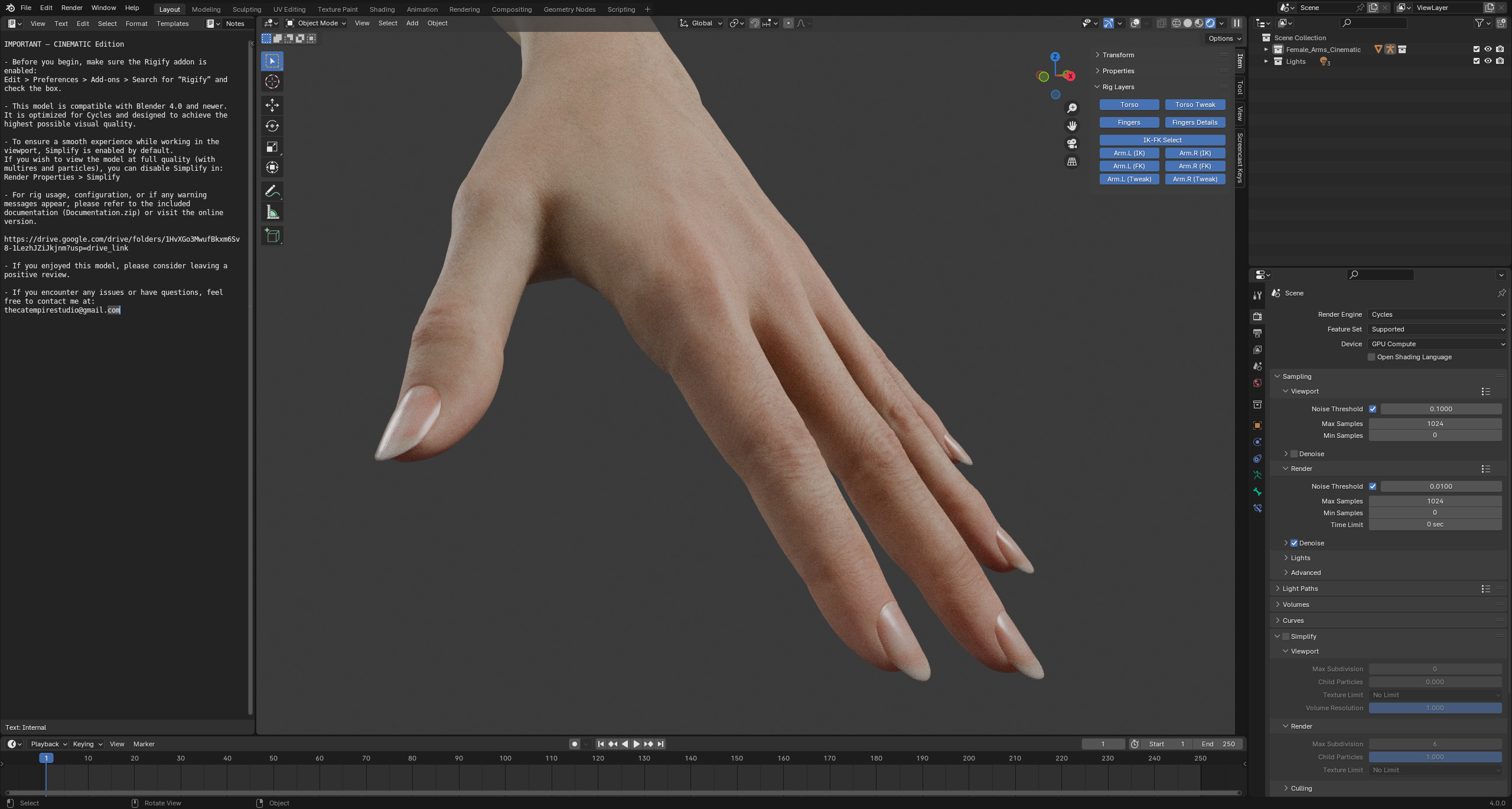Open the Options dropdown in viewport
This screenshot has width=1512, height=809.
(1224, 38)
